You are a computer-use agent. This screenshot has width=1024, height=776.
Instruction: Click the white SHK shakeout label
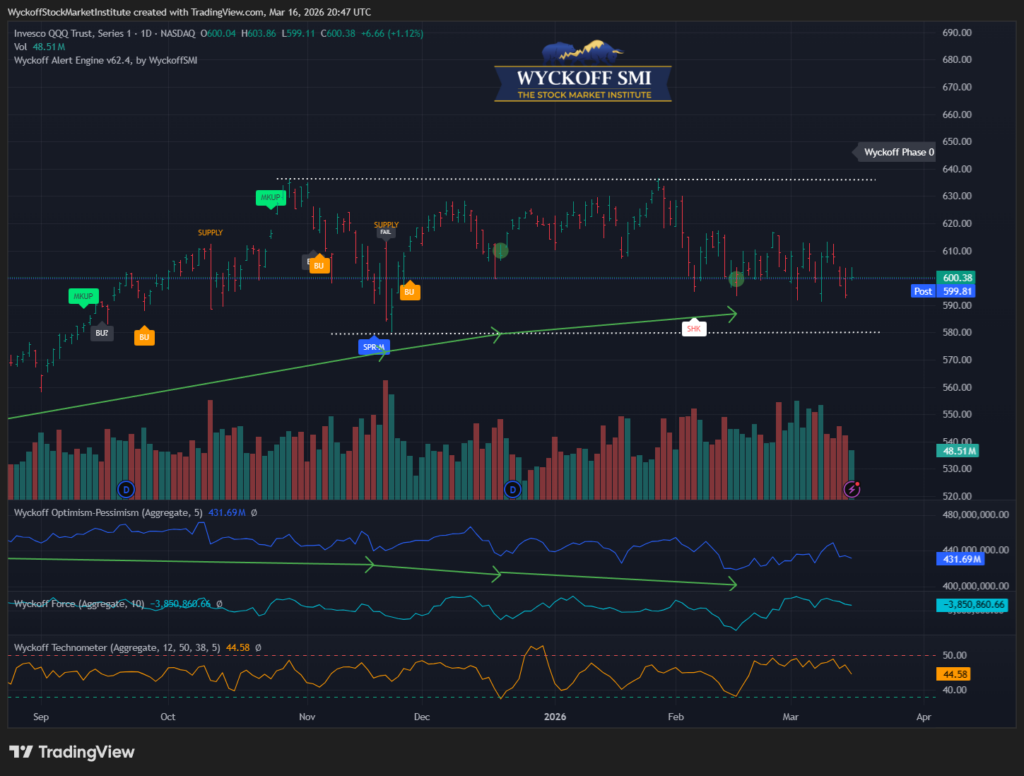pos(694,328)
